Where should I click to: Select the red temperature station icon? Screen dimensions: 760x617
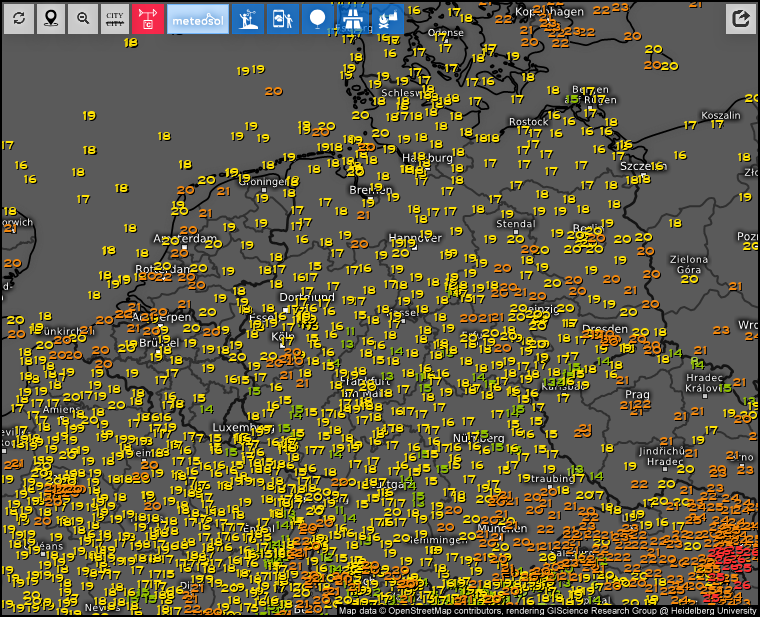pyautogui.click(x=148, y=19)
